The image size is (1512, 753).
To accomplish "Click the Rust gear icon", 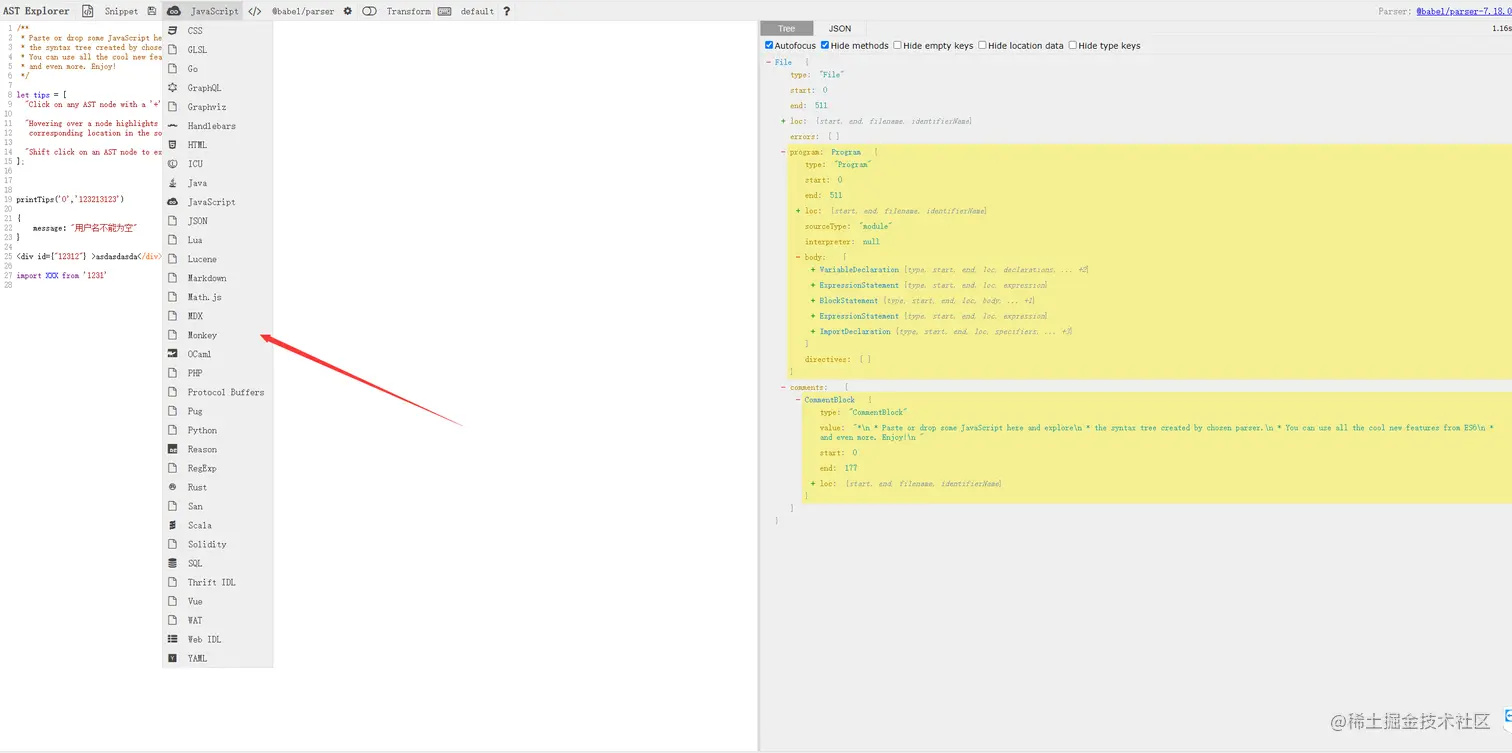I will 173,487.
